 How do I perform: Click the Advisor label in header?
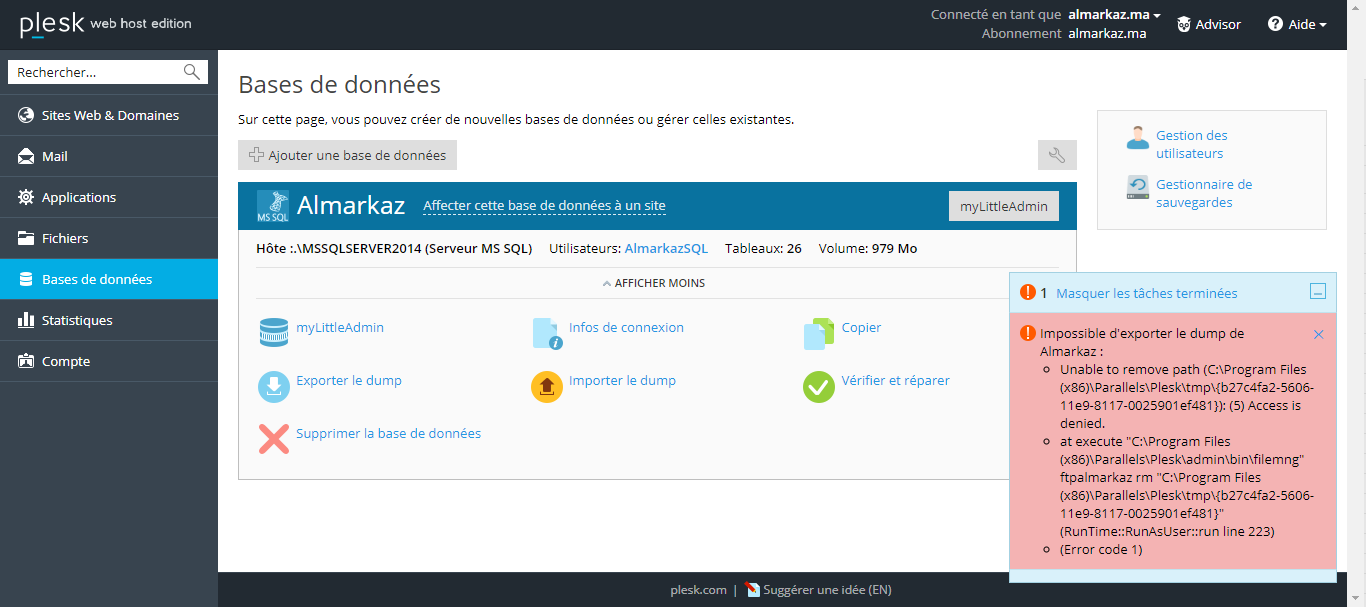coord(1218,24)
